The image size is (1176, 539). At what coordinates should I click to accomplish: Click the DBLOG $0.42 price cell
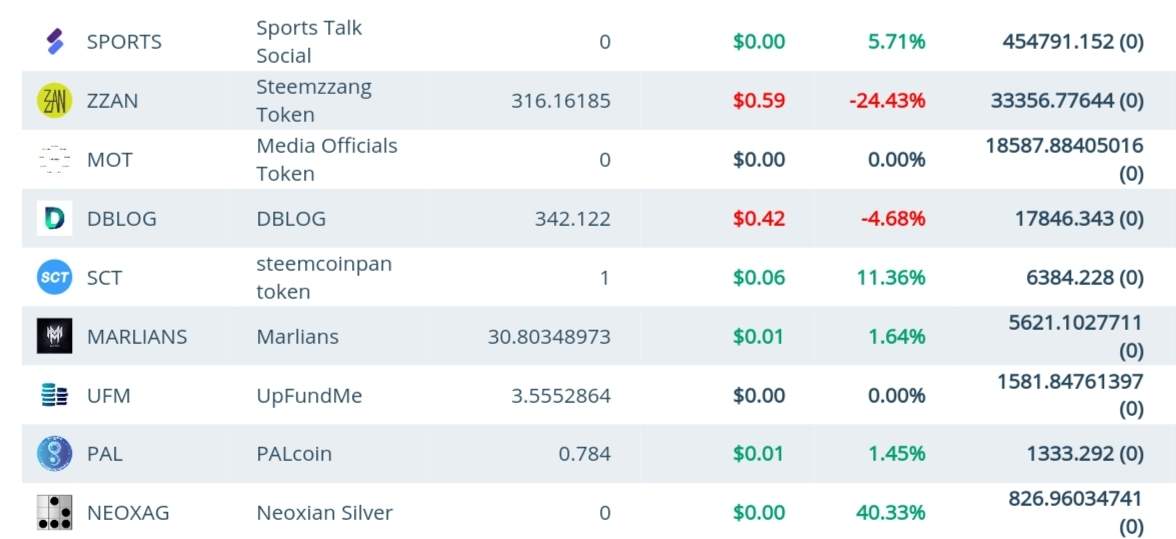(759, 218)
